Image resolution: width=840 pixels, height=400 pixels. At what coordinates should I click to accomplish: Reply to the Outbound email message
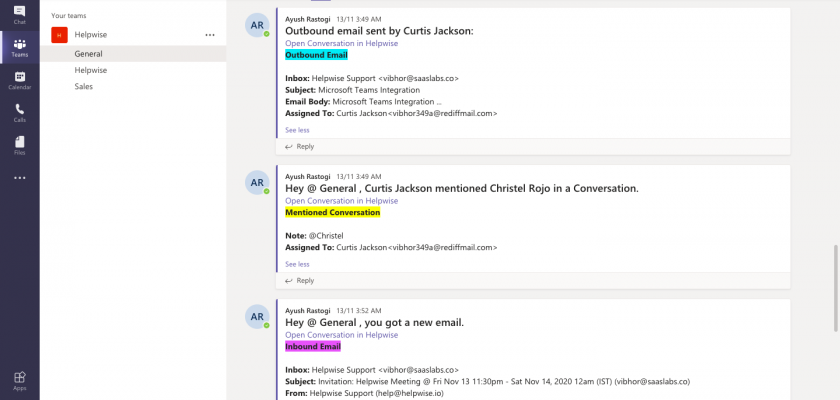[x=300, y=146]
